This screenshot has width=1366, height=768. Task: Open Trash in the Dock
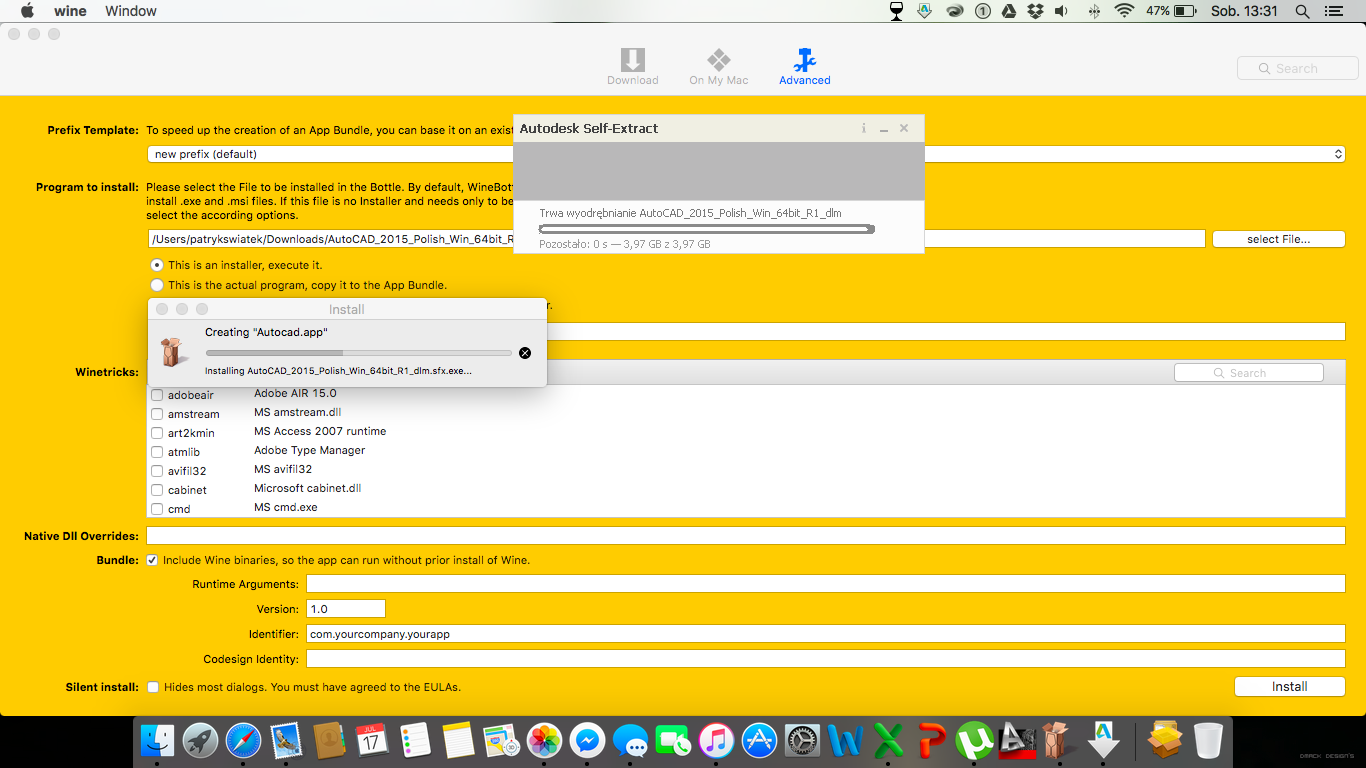tap(1209, 740)
